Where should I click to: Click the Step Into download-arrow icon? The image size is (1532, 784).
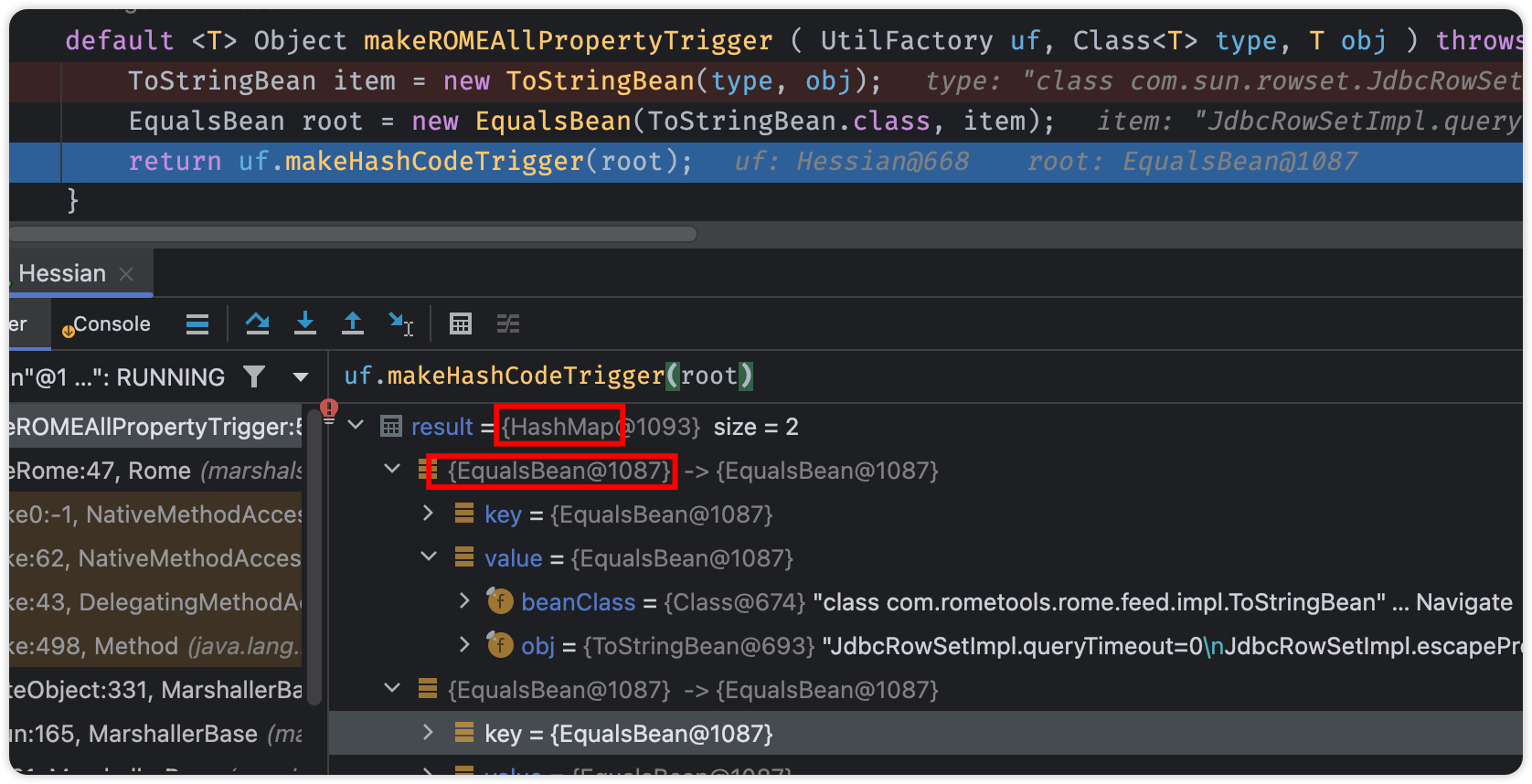point(305,323)
